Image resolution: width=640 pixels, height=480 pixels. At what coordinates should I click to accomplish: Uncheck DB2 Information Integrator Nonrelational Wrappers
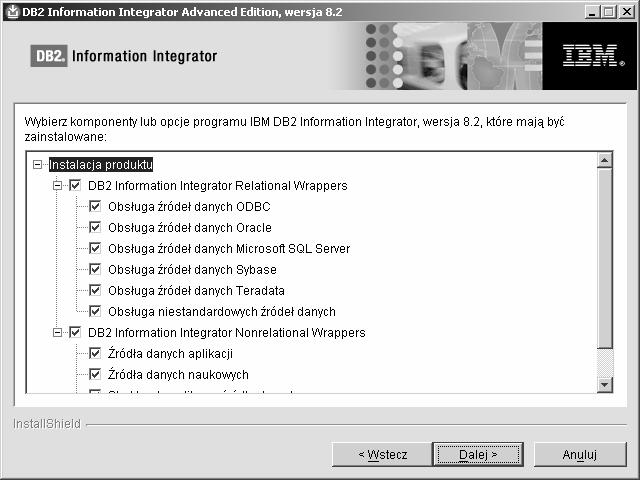tap(75, 332)
